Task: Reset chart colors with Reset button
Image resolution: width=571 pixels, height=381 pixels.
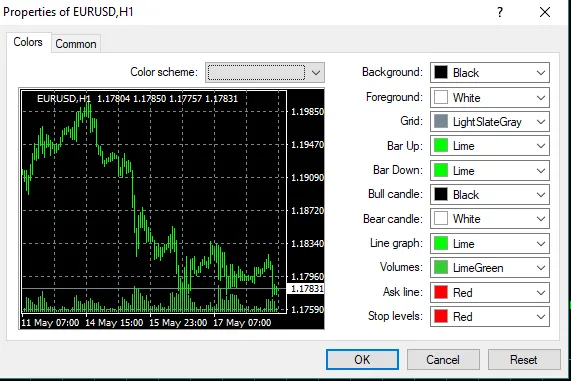Action: (x=524, y=360)
